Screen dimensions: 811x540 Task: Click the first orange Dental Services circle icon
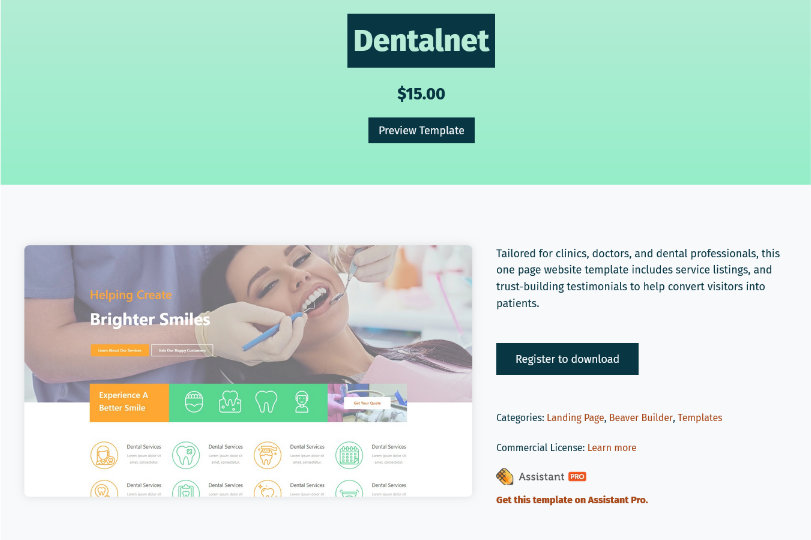click(x=104, y=455)
